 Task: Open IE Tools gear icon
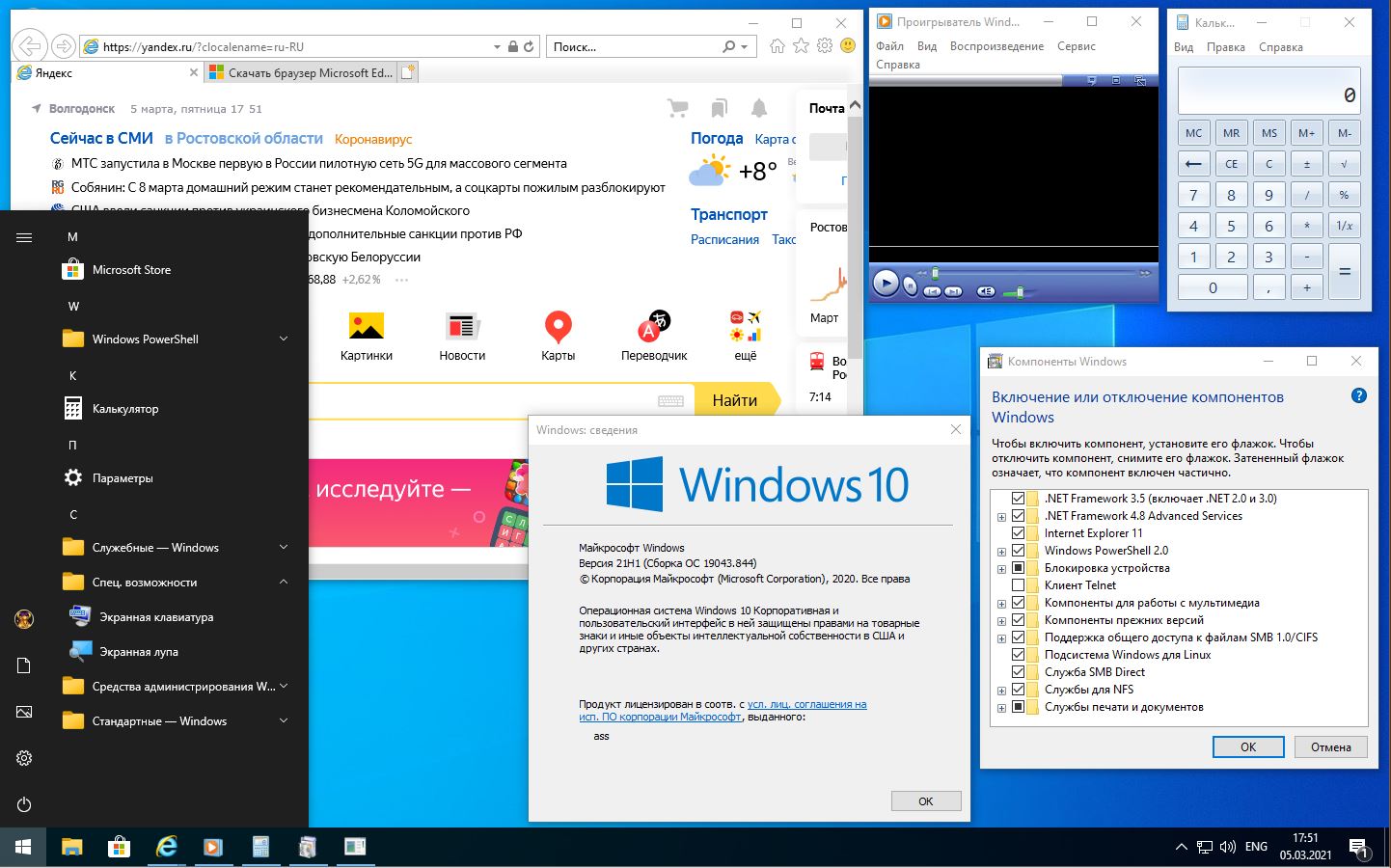point(824,45)
